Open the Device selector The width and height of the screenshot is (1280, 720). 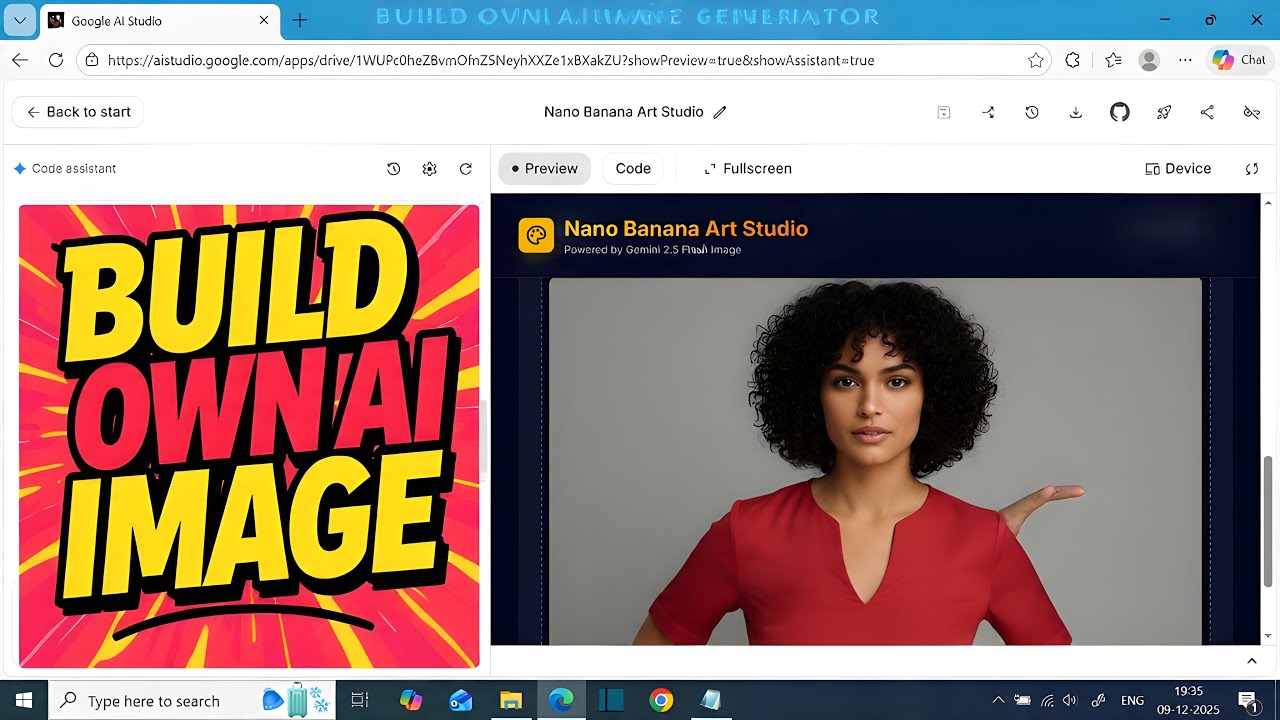click(x=1178, y=169)
